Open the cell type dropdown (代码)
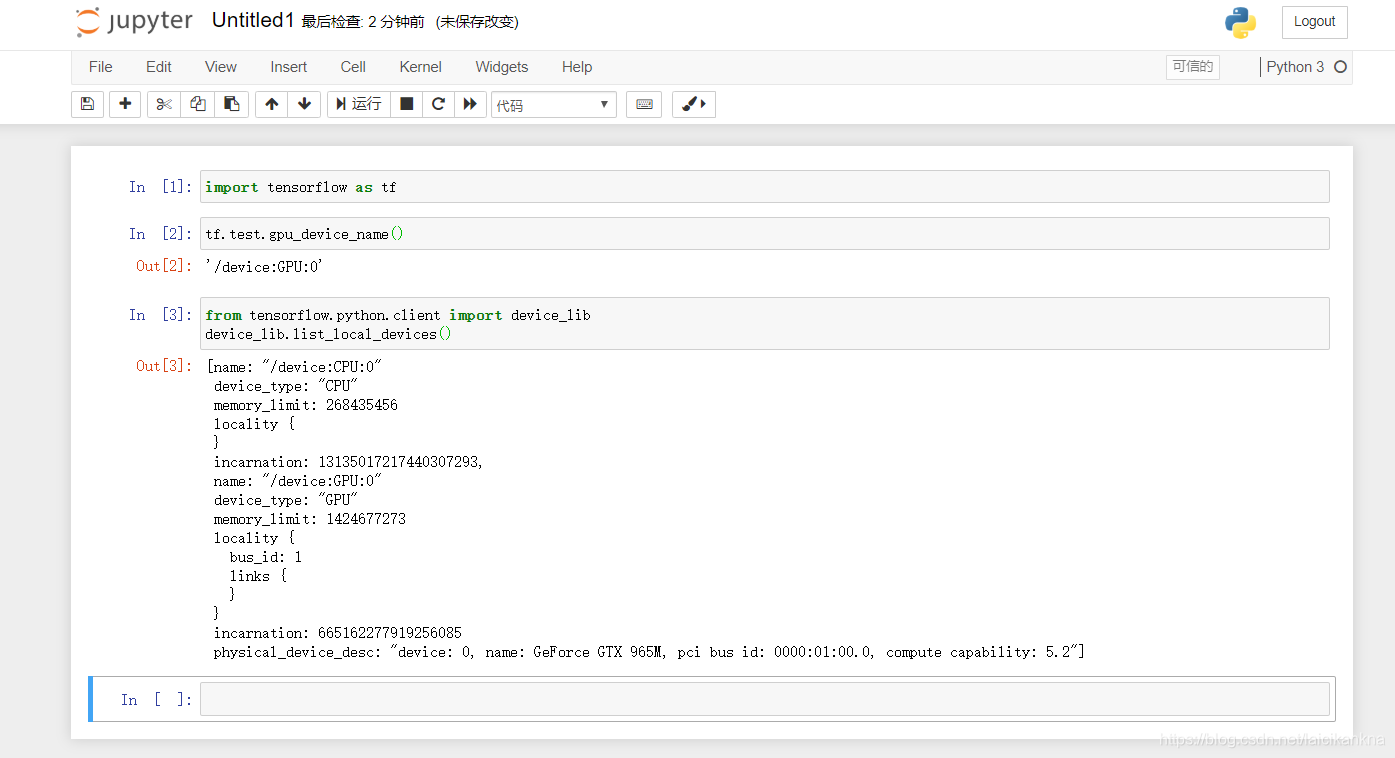 (554, 105)
